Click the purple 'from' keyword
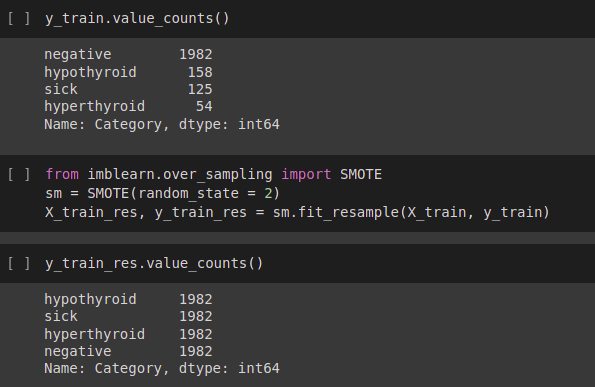Image resolution: width=595 pixels, height=387 pixels. click(x=62, y=175)
